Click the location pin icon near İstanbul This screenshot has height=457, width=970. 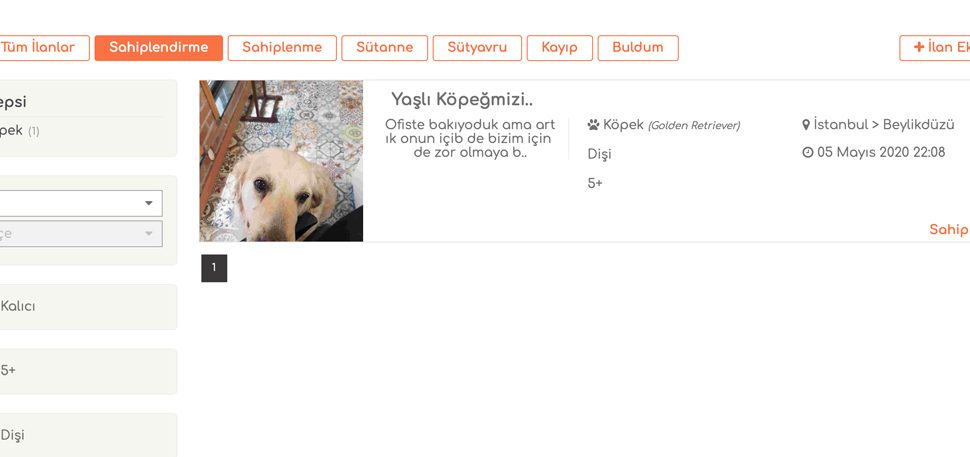[805, 125]
